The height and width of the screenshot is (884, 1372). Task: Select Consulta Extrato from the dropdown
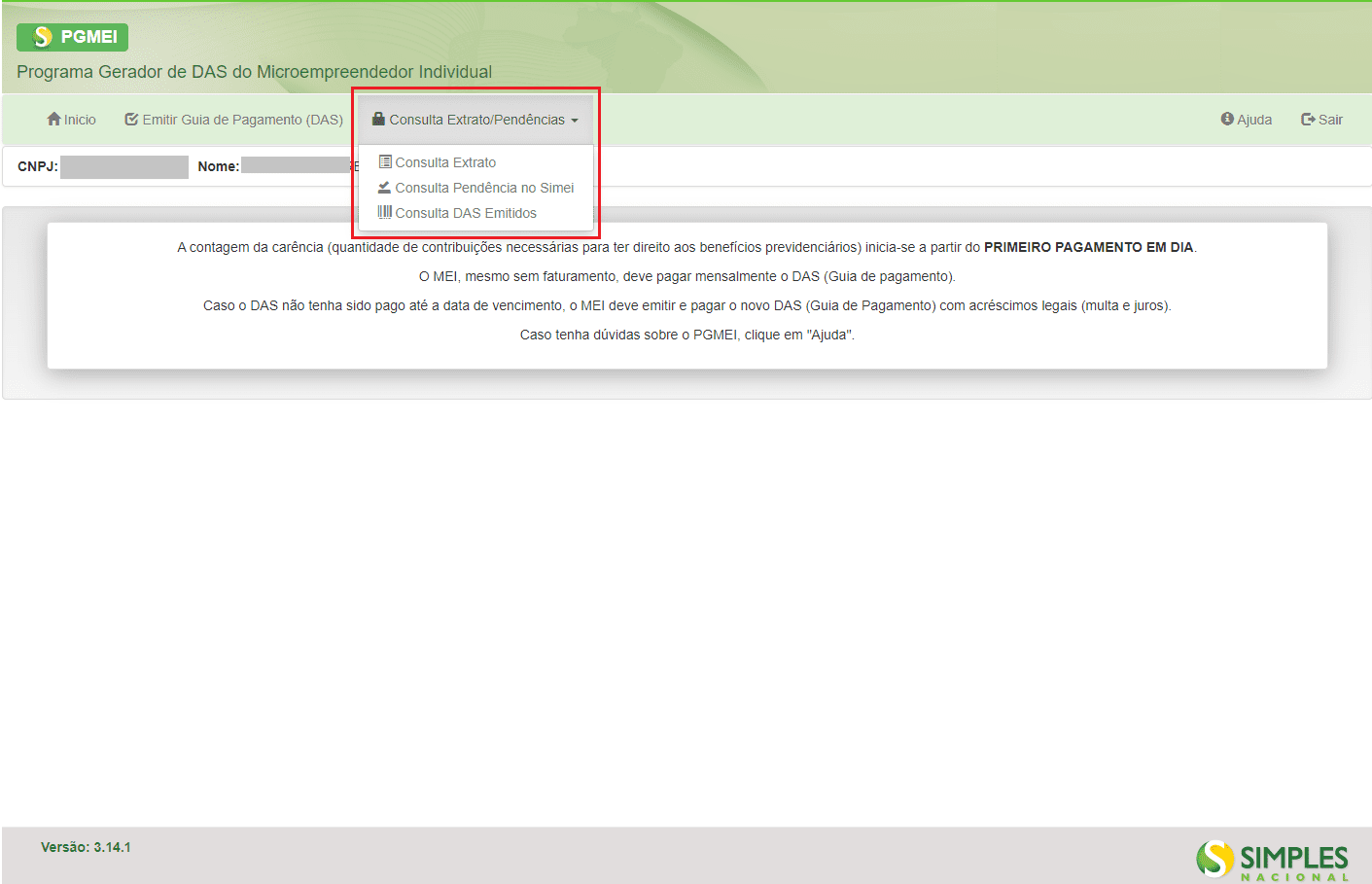point(445,162)
